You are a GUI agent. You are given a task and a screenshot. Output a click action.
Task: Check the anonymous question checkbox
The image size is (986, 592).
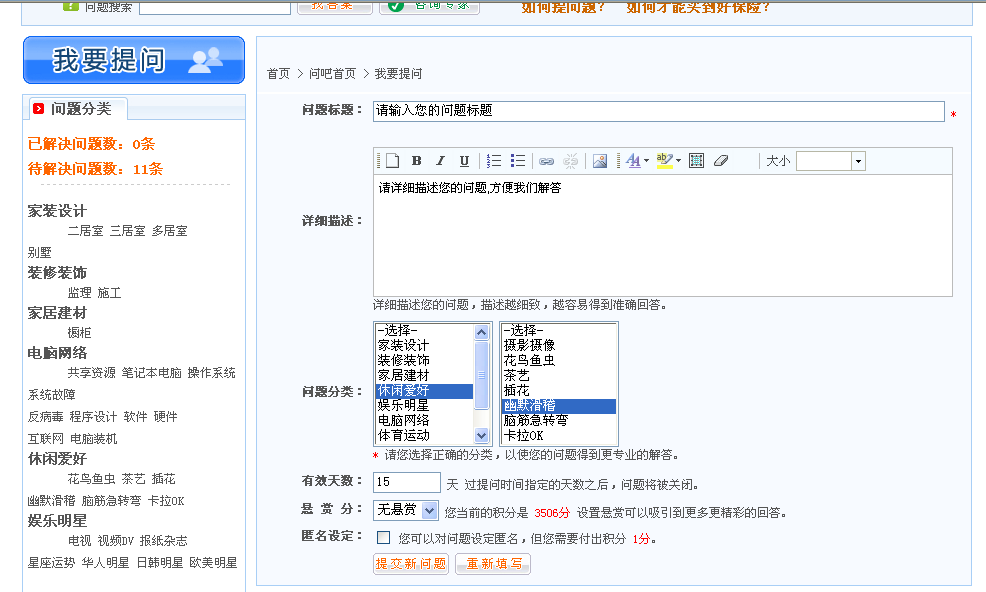(x=384, y=538)
